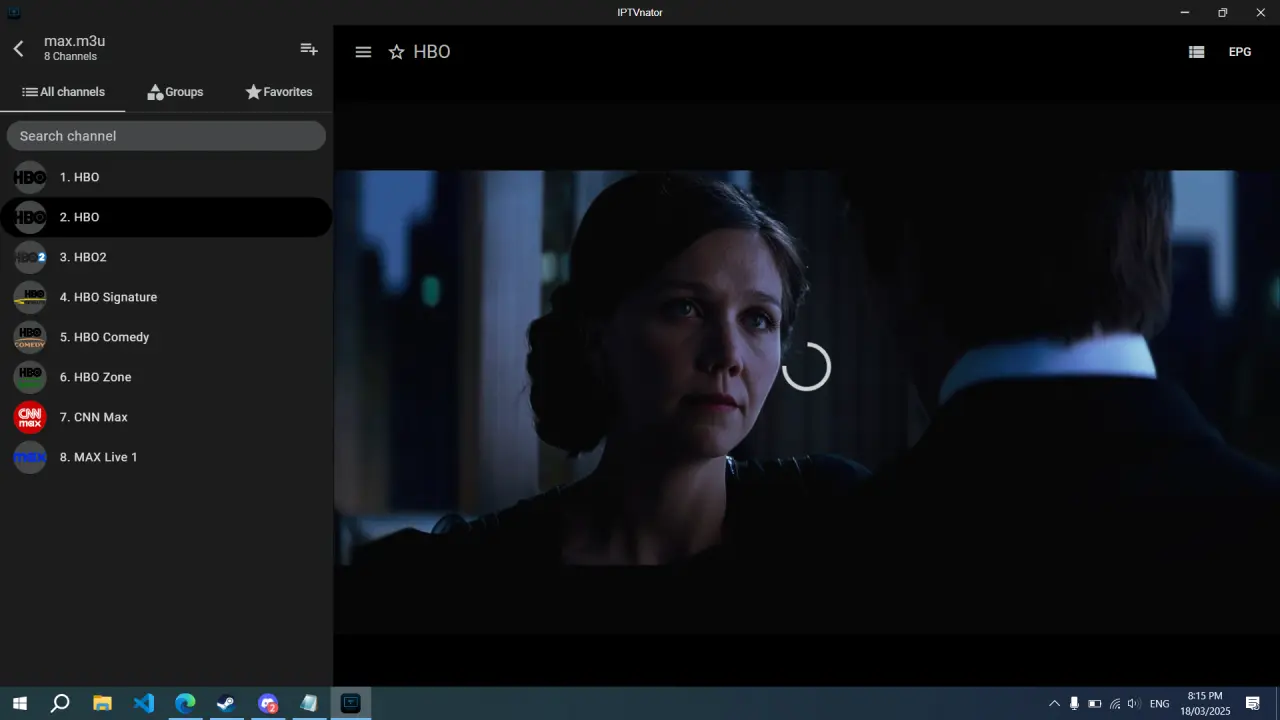The width and height of the screenshot is (1280, 720).
Task: Select channel 6. HBO Zone
Action: click(x=166, y=377)
